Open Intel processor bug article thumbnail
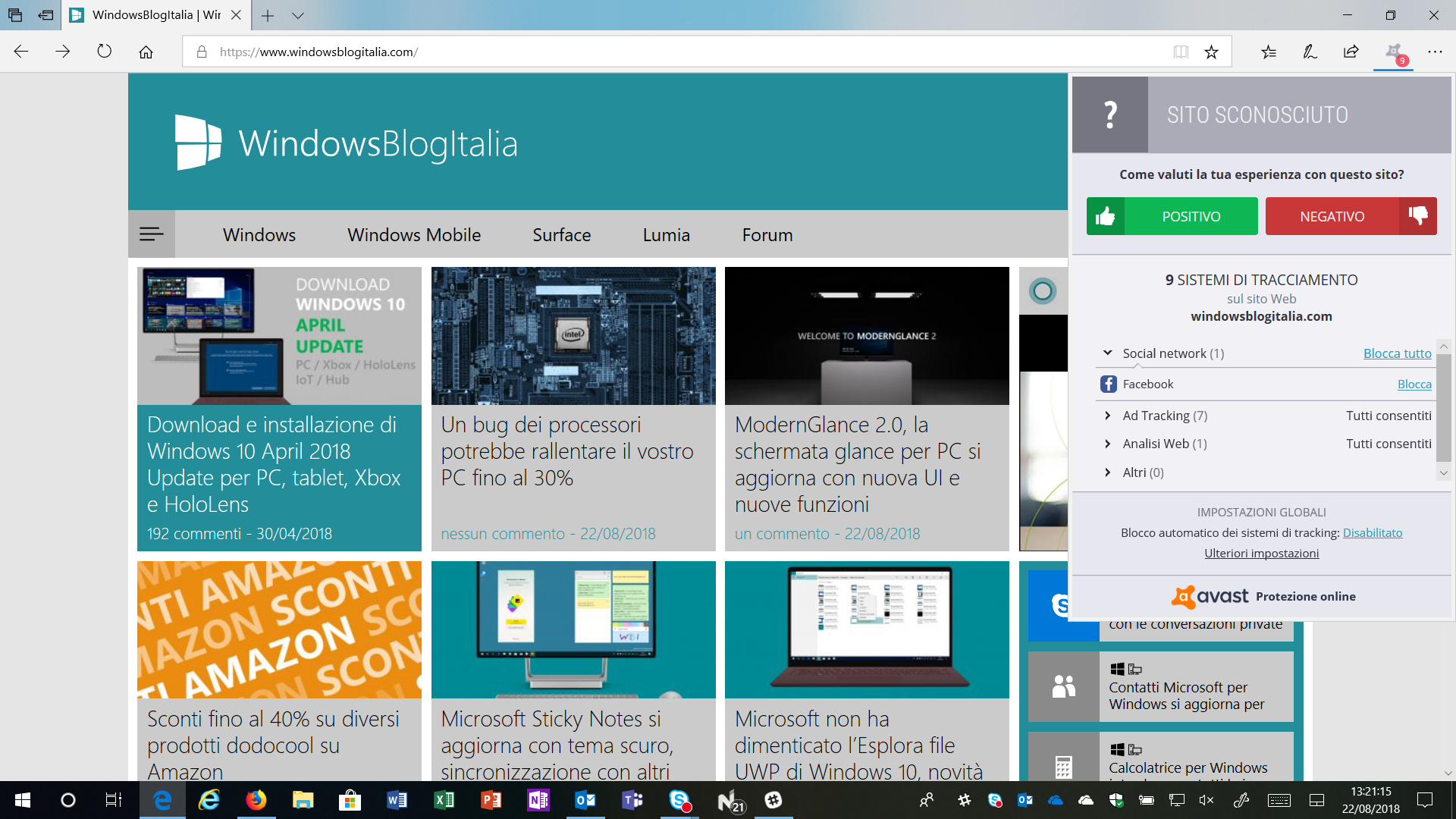 573,336
